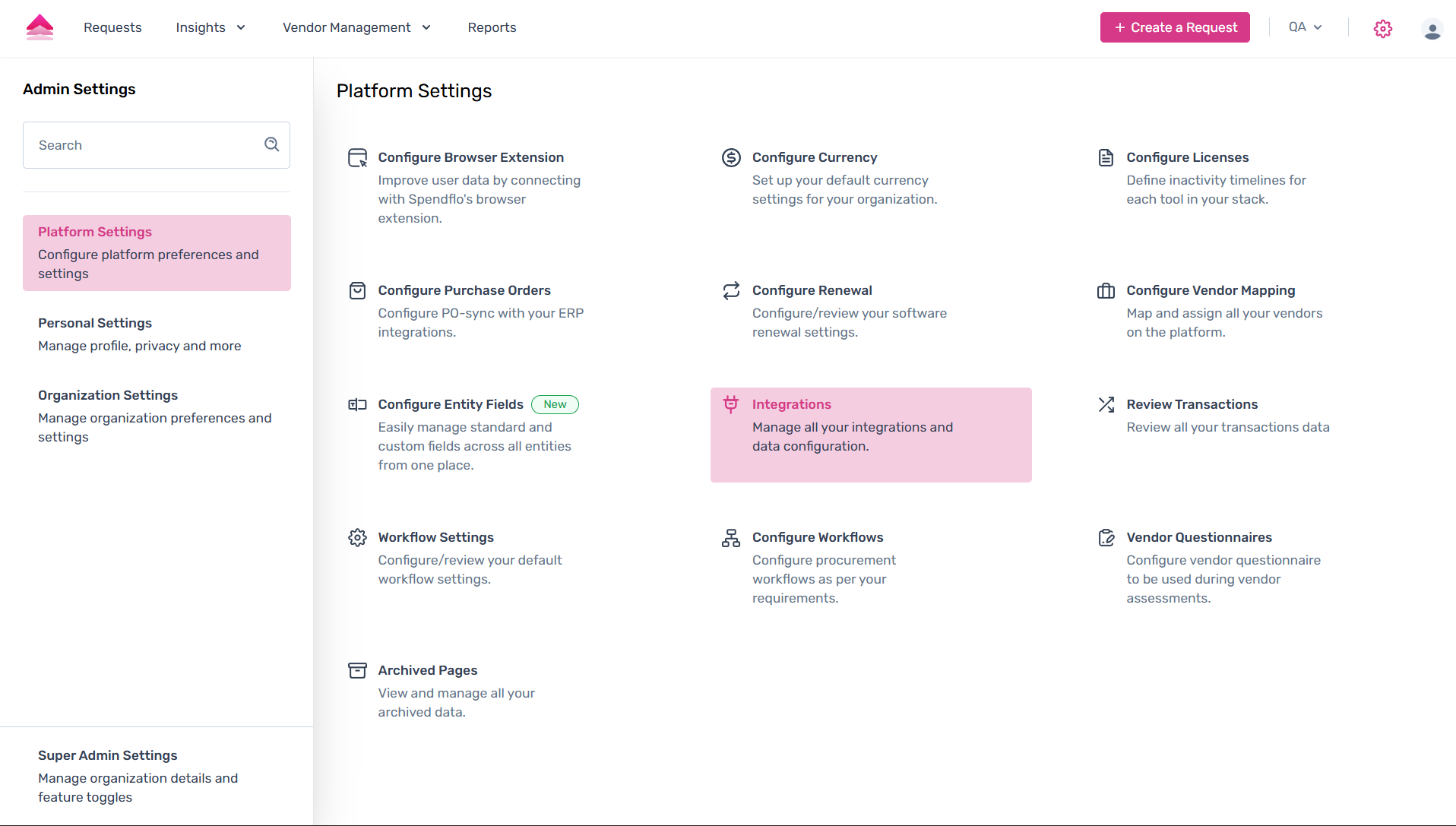The width and height of the screenshot is (1456, 826).
Task: Go to the Requests page
Action: pyautogui.click(x=112, y=27)
